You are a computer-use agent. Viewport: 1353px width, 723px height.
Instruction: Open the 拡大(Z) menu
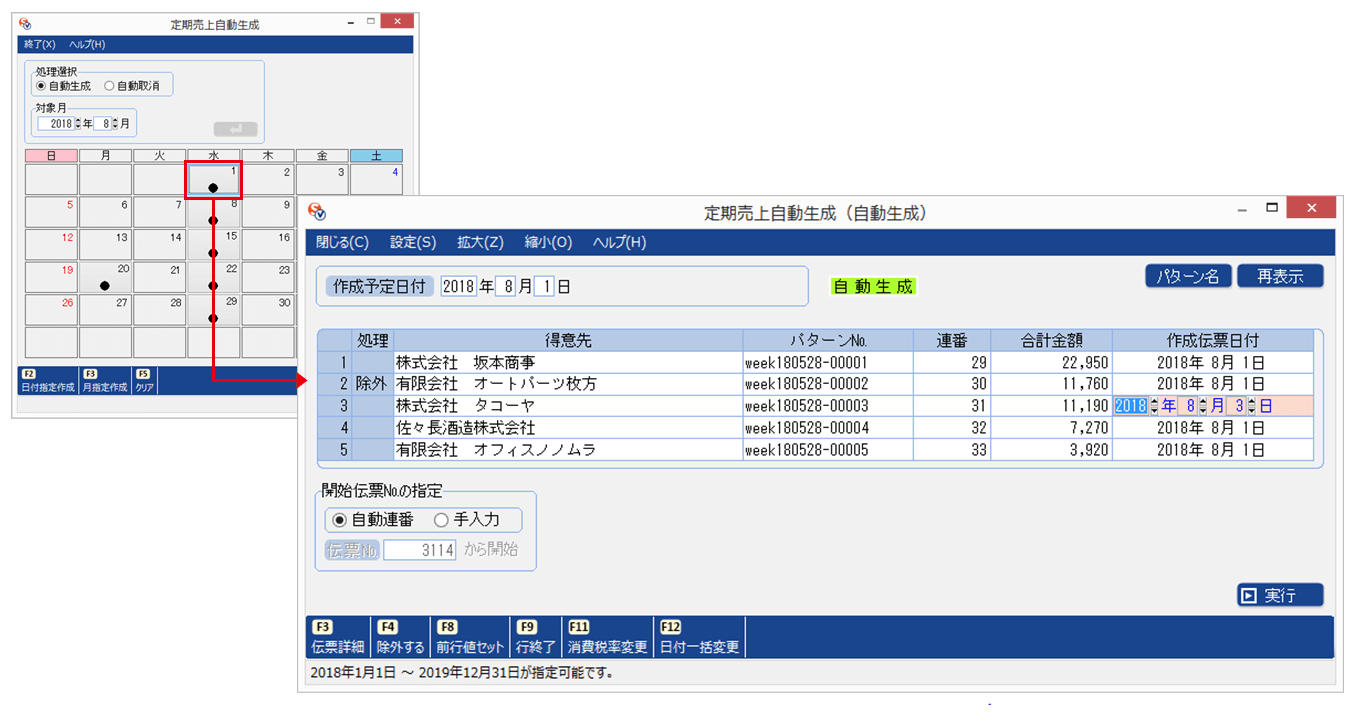(x=480, y=242)
